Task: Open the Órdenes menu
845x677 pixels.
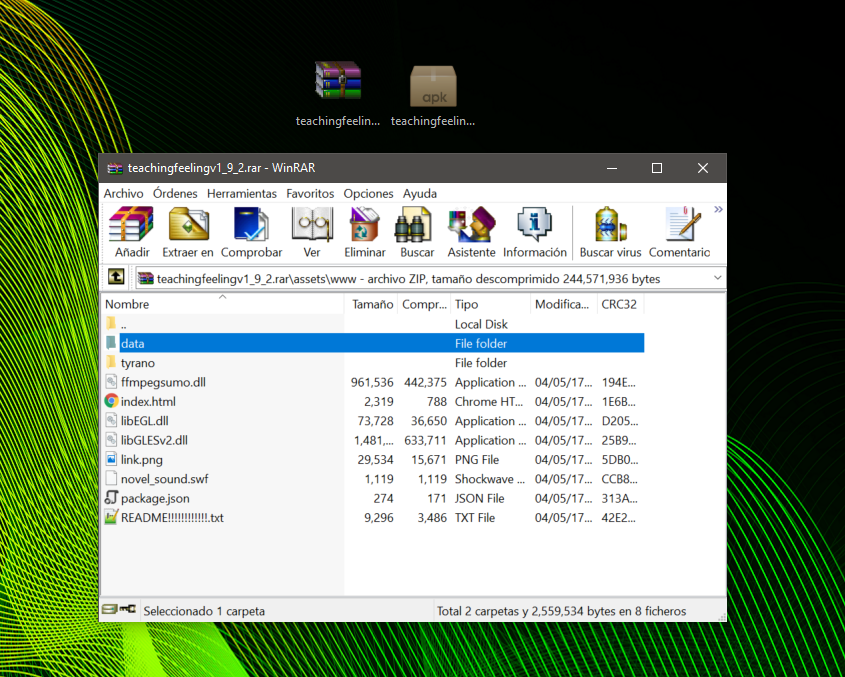Action: (x=175, y=194)
